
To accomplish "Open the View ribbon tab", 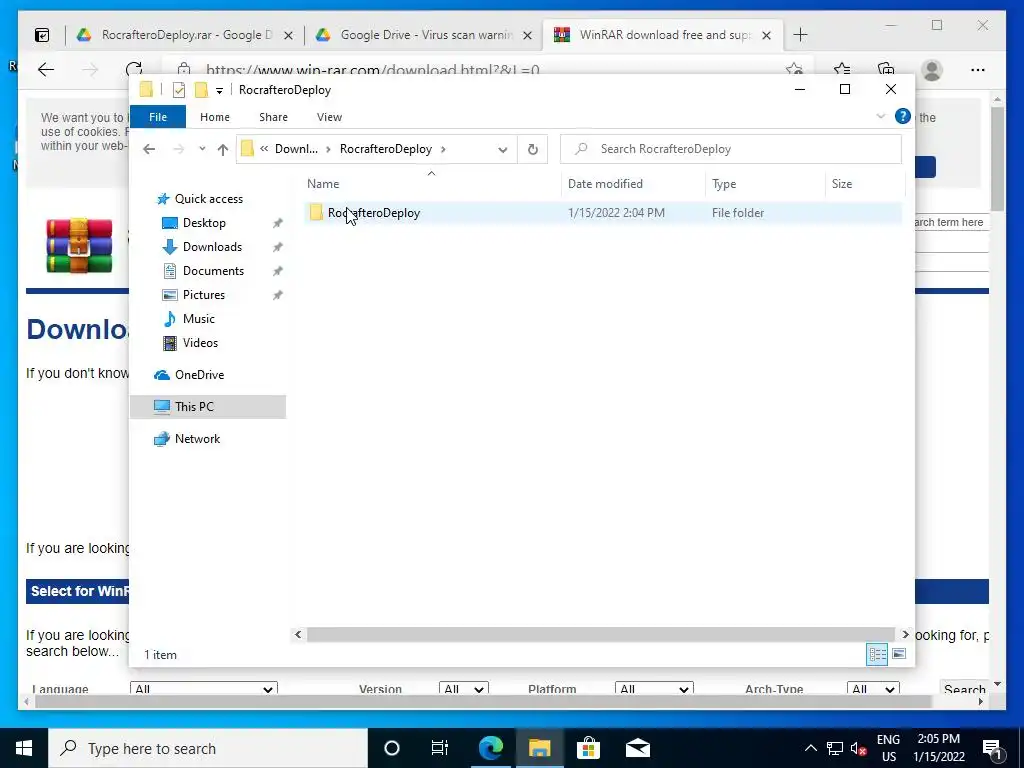I will (x=329, y=117).
